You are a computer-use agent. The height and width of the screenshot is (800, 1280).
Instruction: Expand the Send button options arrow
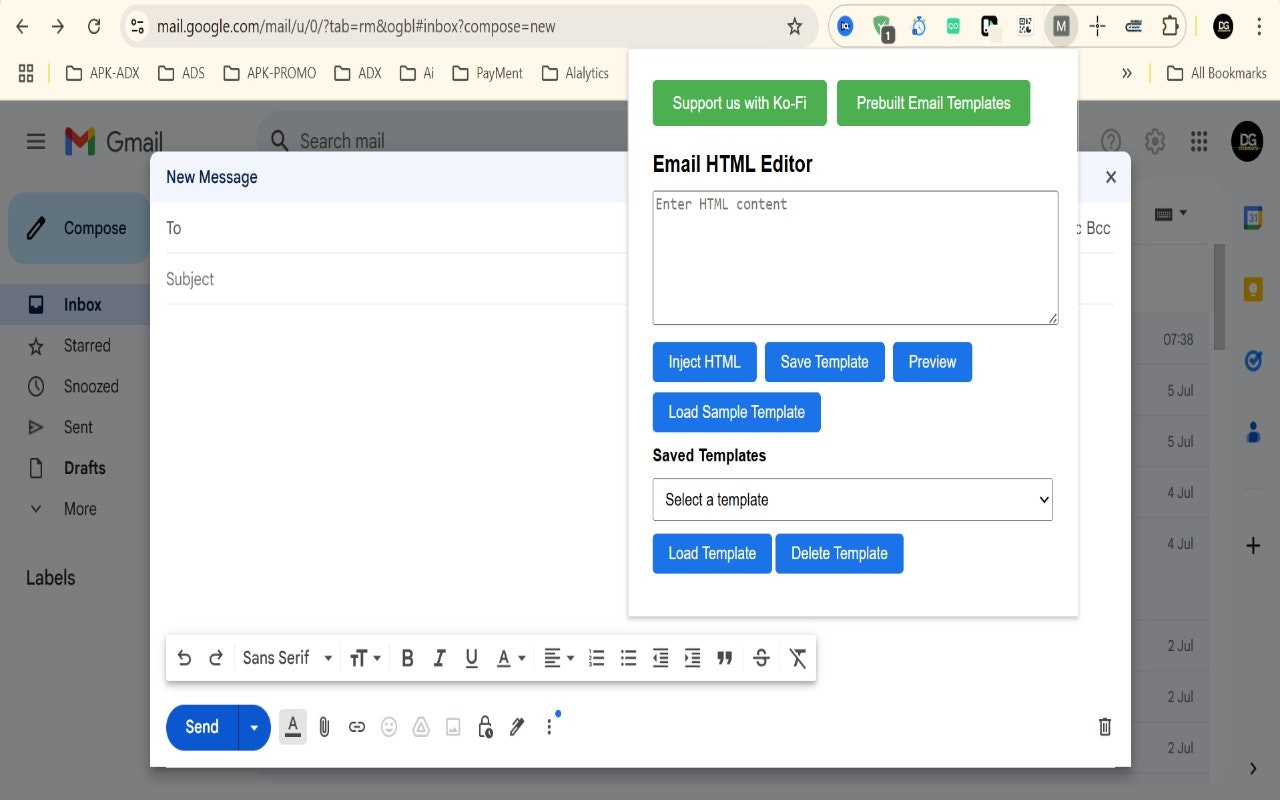[x=253, y=727]
